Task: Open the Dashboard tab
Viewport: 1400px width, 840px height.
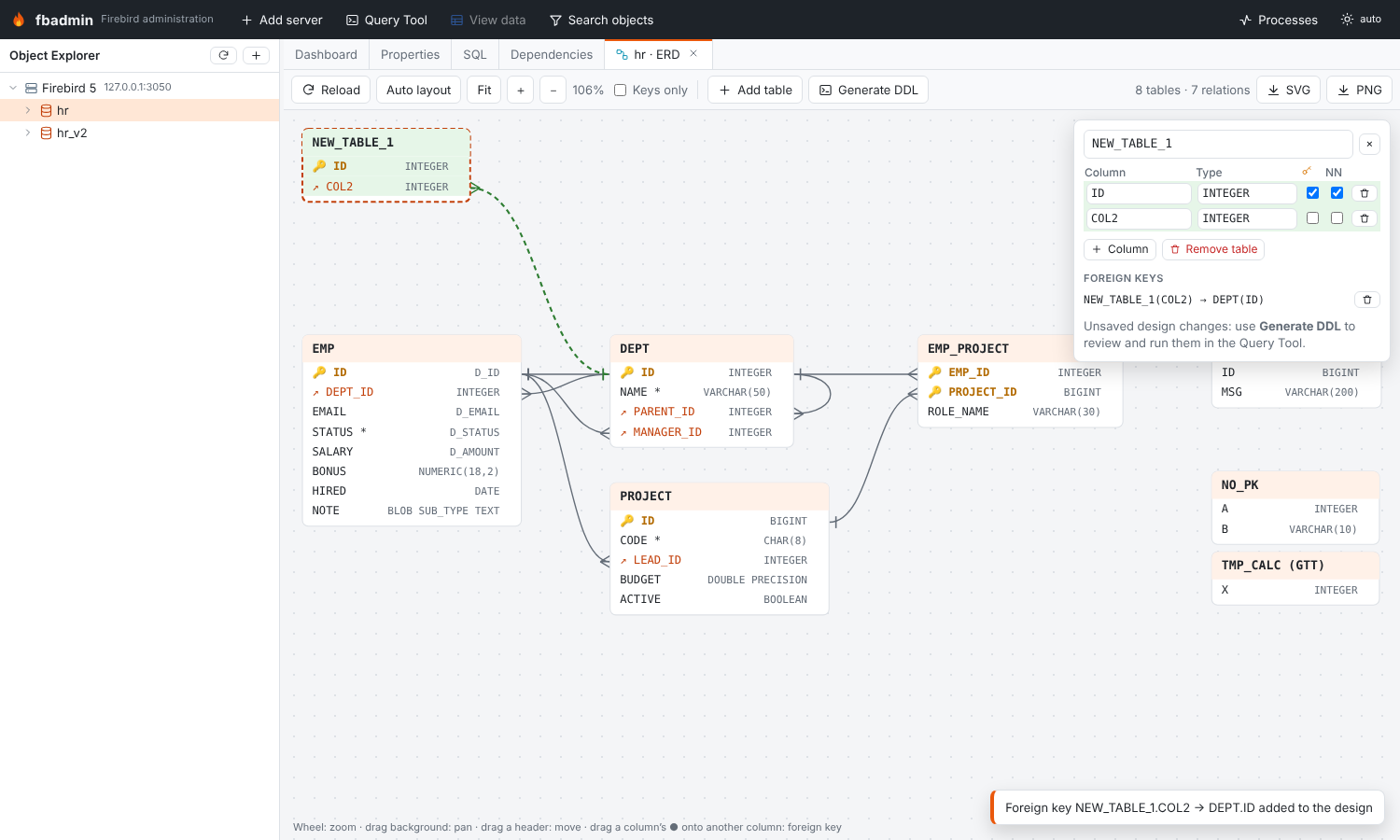Action: pos(326,54)
